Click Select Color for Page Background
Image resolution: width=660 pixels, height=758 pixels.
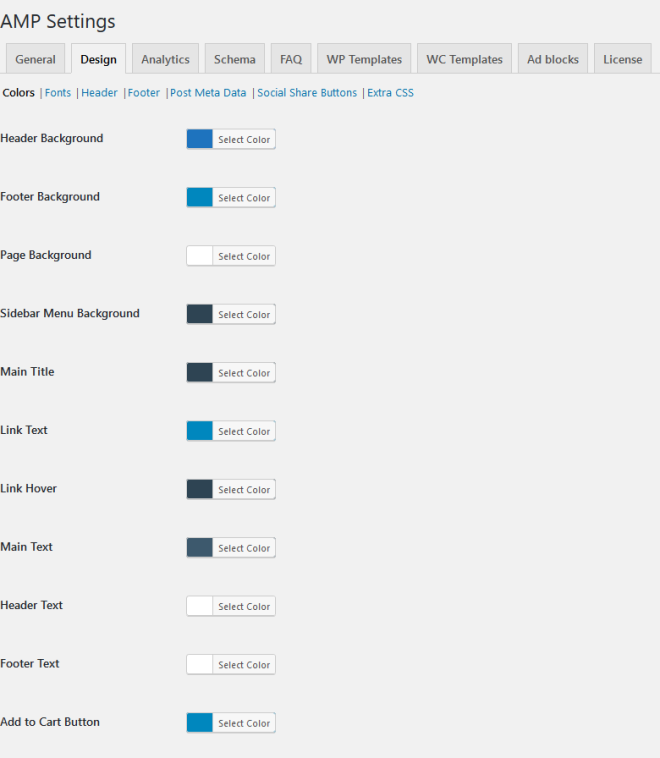point(244,256)
